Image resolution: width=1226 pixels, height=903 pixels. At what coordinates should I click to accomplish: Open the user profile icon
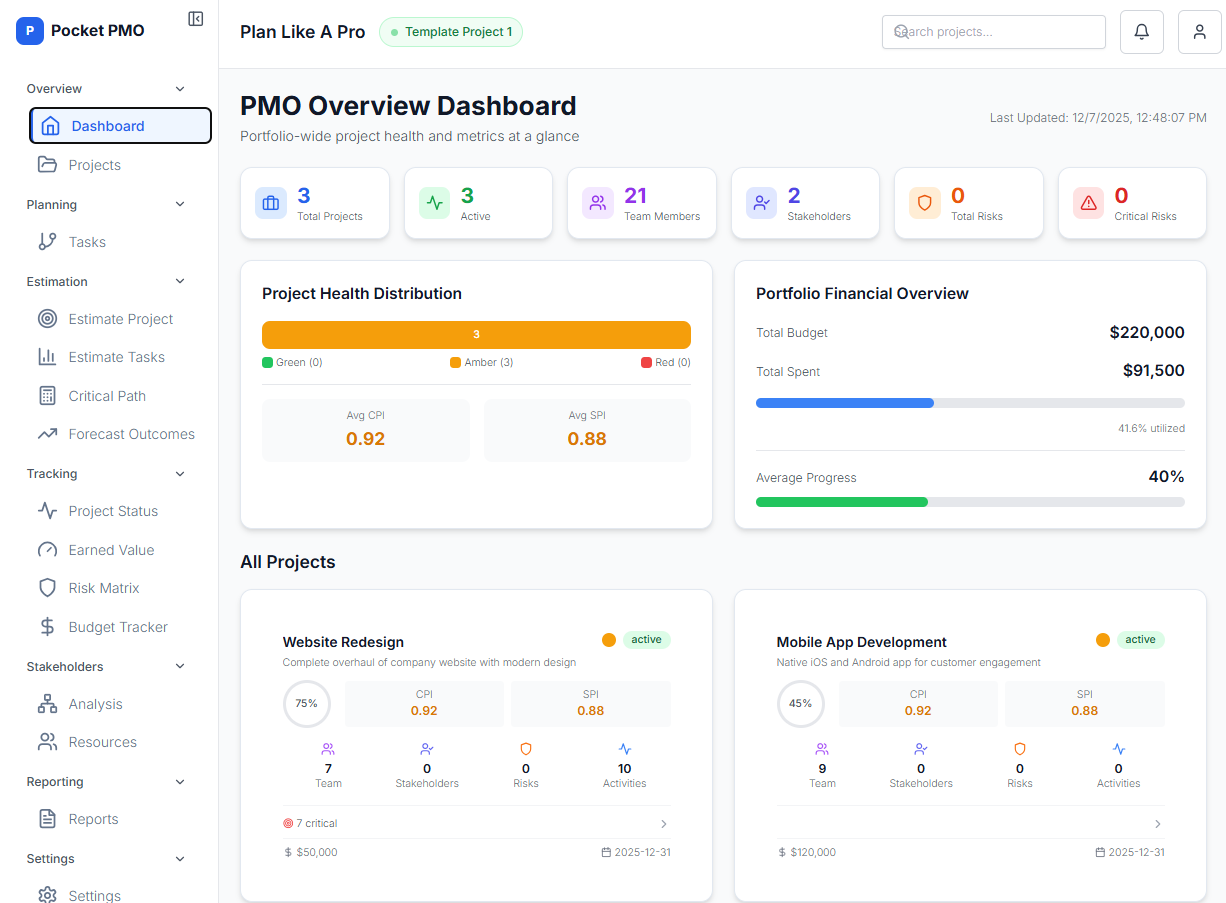click(x=1199, y=31)
